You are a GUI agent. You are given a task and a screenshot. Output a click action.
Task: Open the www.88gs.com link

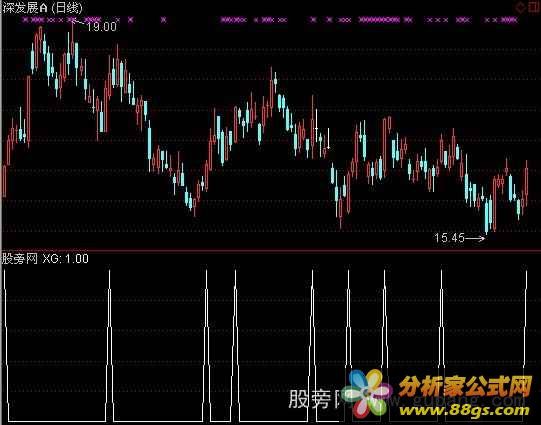(464, 410)
